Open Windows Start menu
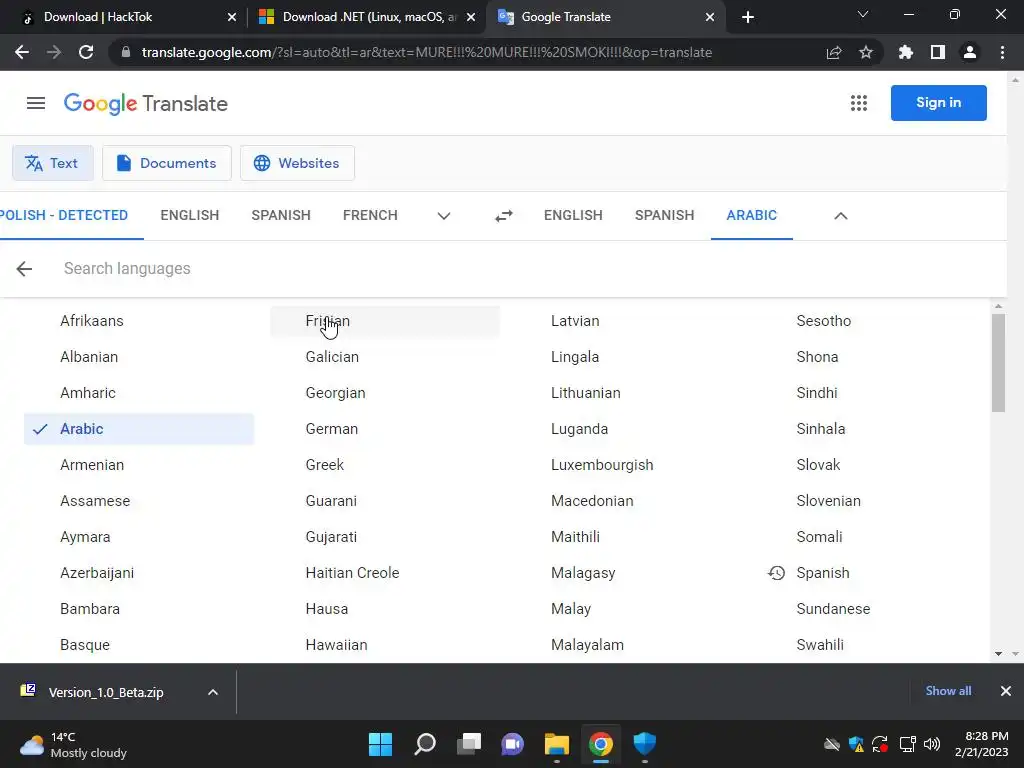The width and height of the screenshot is (1024, 768). tap(380, 744)
